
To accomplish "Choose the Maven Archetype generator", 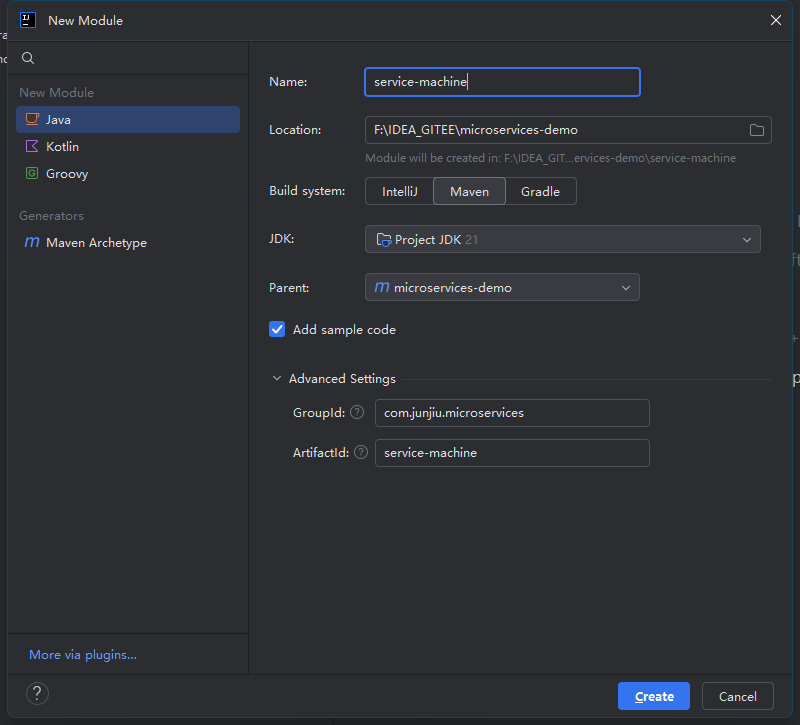I will point(128,242).
